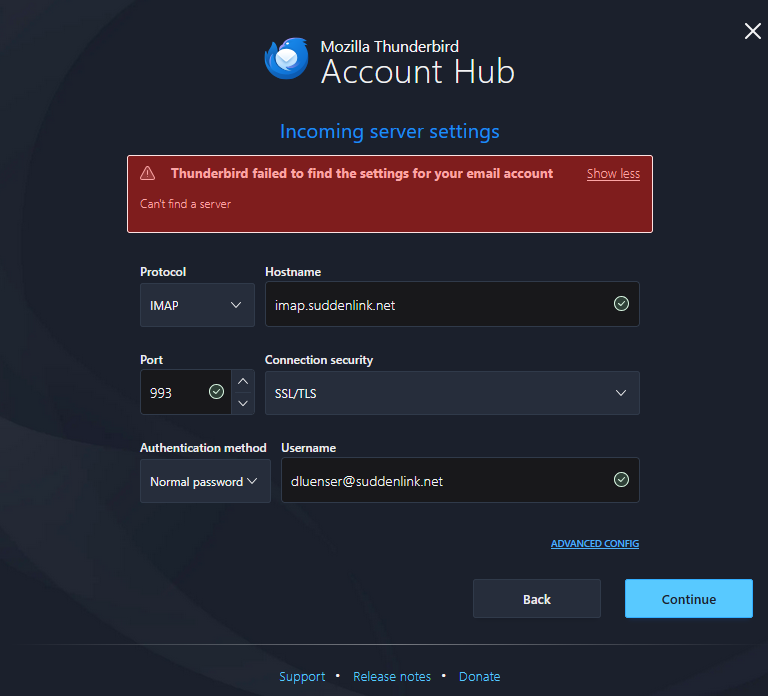Click the "Connection security" label
The width and height of the screenshot is (768, 696).
coord(319,360)
